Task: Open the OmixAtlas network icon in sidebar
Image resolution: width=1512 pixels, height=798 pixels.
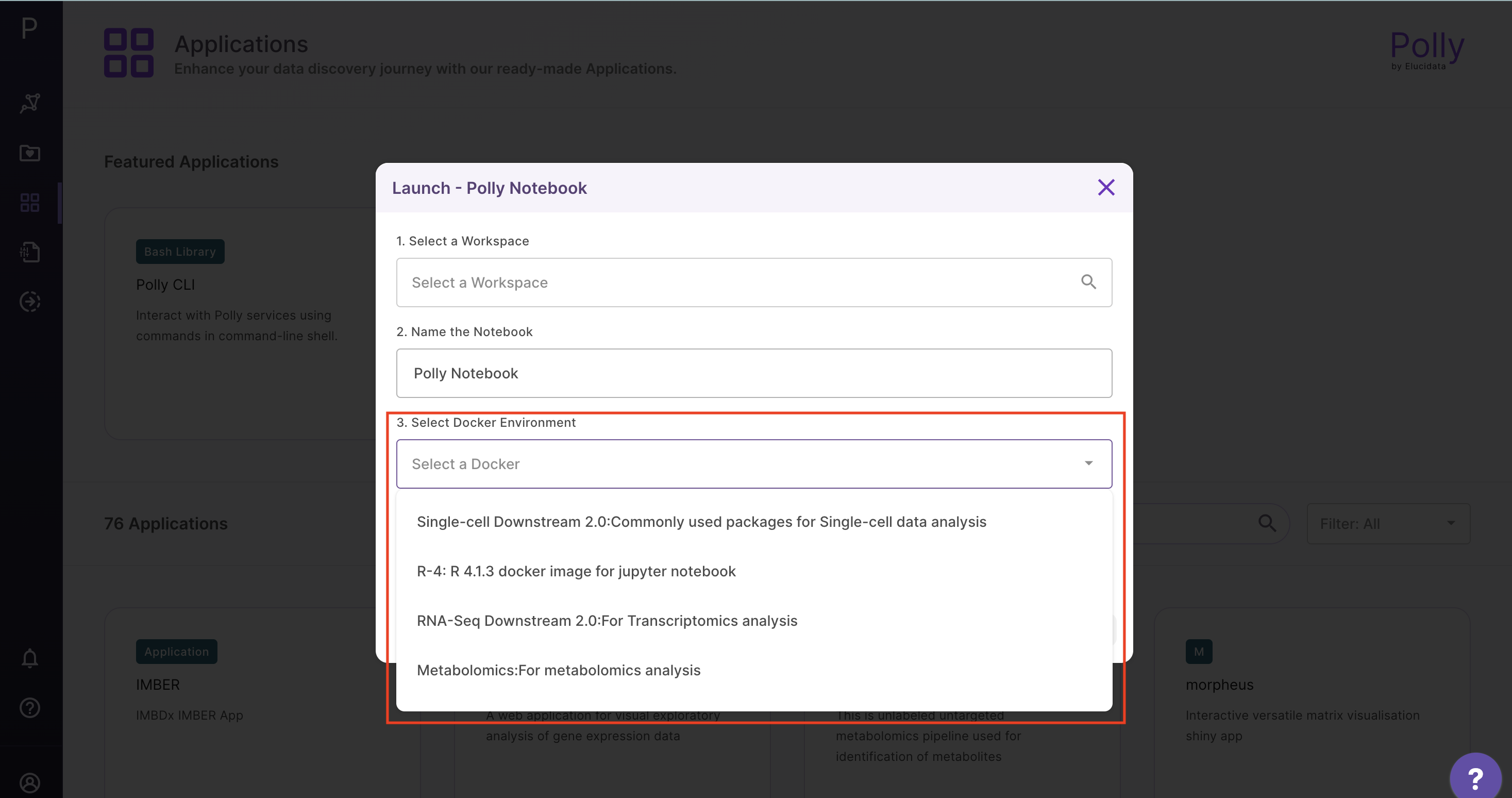Action: click(x=30, y=103)
